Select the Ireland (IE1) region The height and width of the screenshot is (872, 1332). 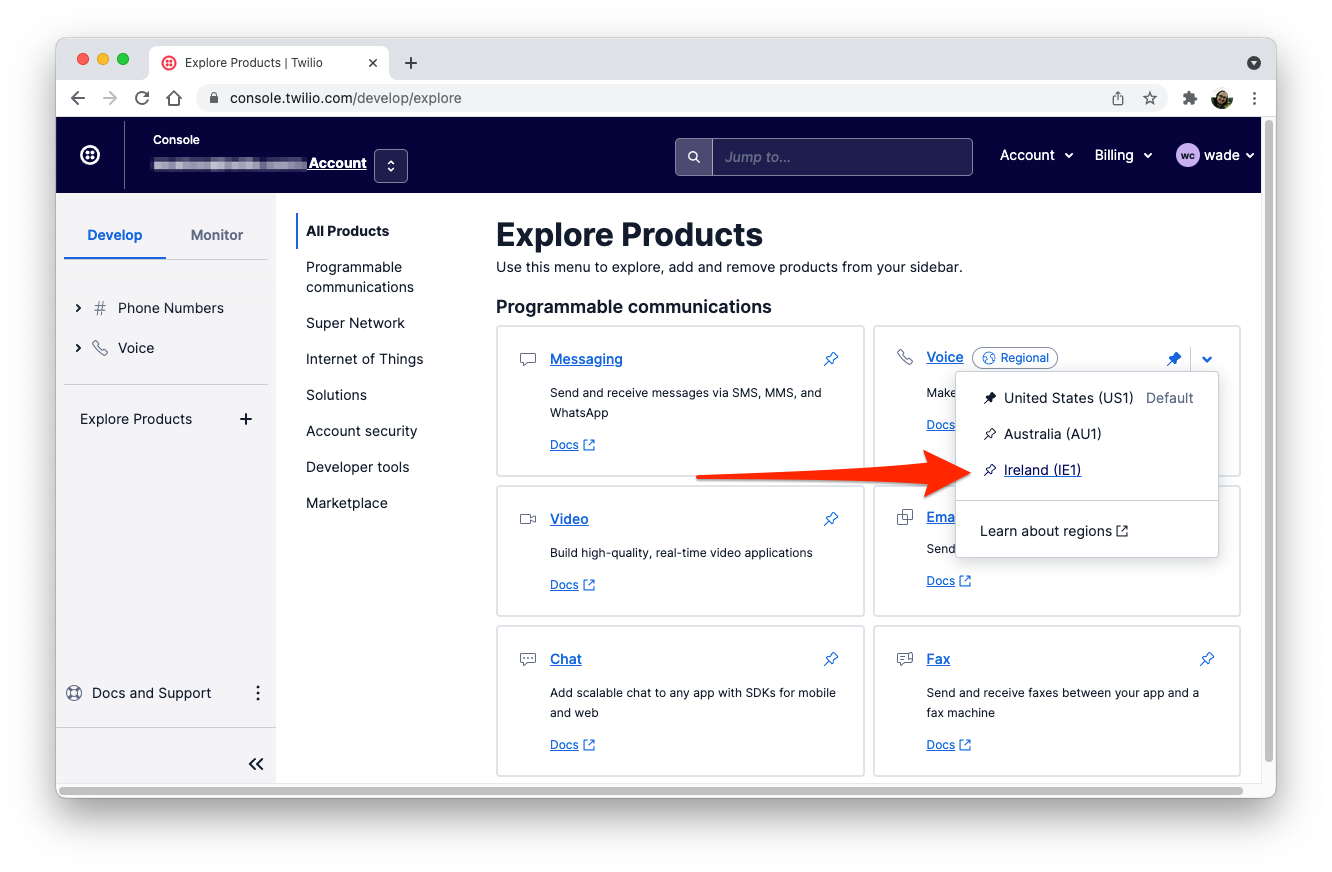(x=1040, y=470)
